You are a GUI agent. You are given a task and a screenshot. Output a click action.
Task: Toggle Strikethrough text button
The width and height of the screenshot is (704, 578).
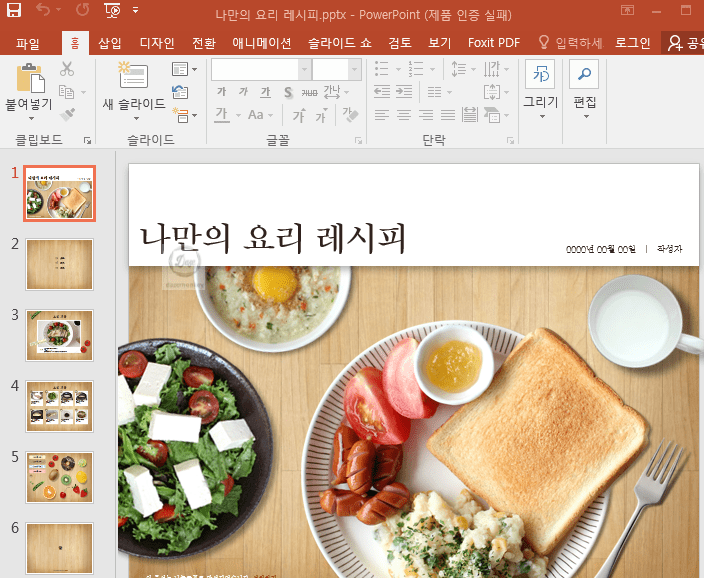click(x=309, y=93)
